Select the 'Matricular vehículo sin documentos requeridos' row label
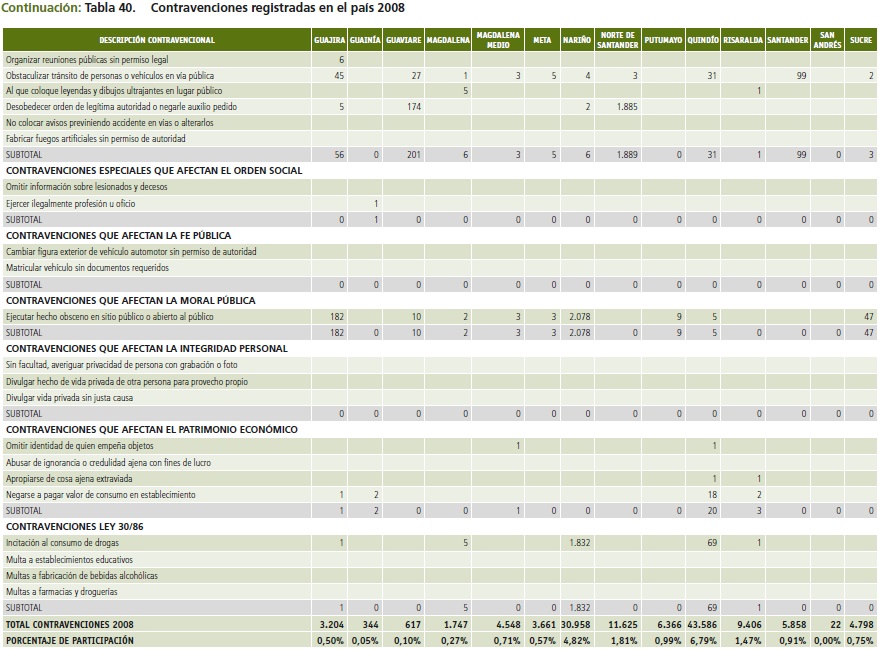879x649 pixels. (x=85, y=268)
